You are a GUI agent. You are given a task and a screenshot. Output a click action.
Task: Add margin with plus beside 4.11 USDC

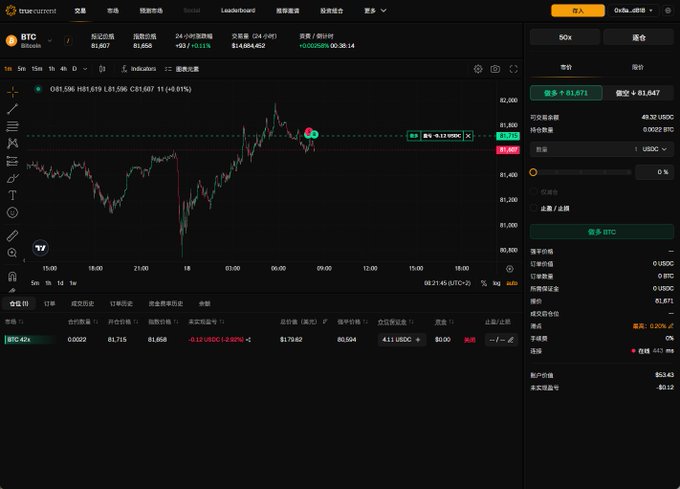(418, 340)
